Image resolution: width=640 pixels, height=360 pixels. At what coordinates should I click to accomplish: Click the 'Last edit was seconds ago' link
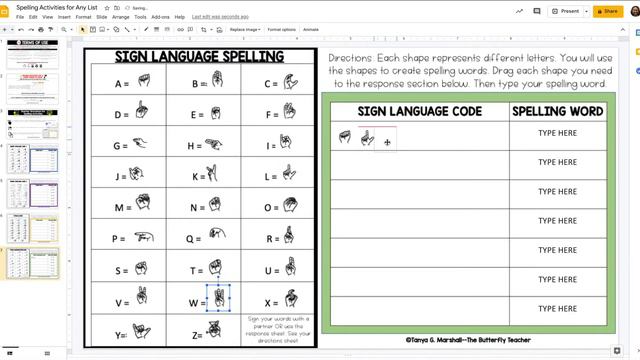[220, 17]
